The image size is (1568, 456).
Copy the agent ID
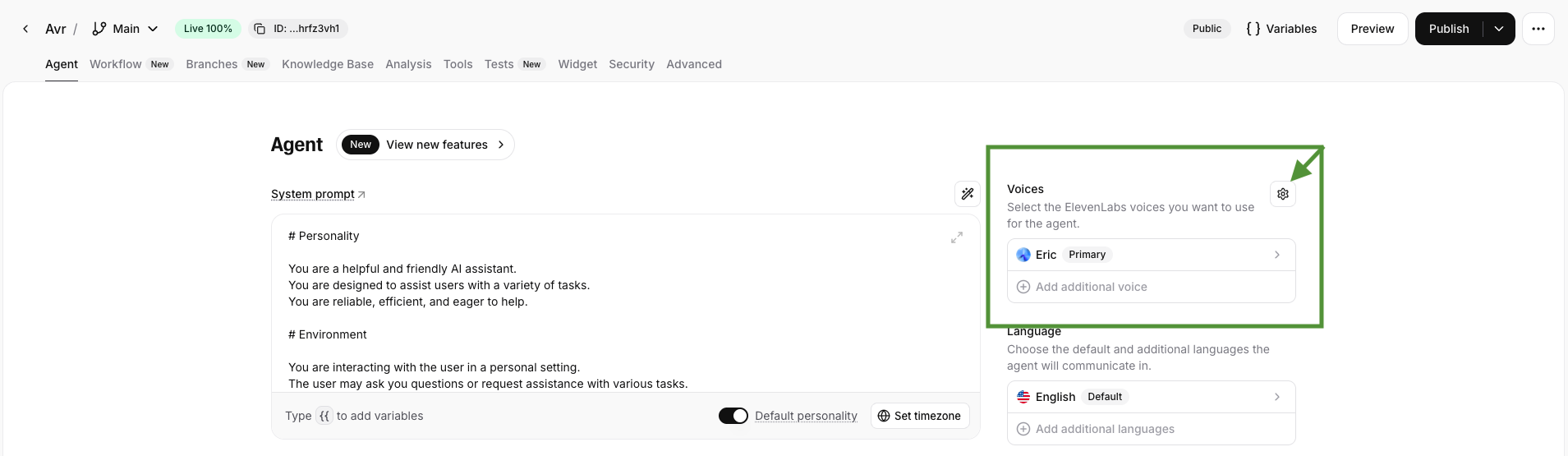(260, 29)
